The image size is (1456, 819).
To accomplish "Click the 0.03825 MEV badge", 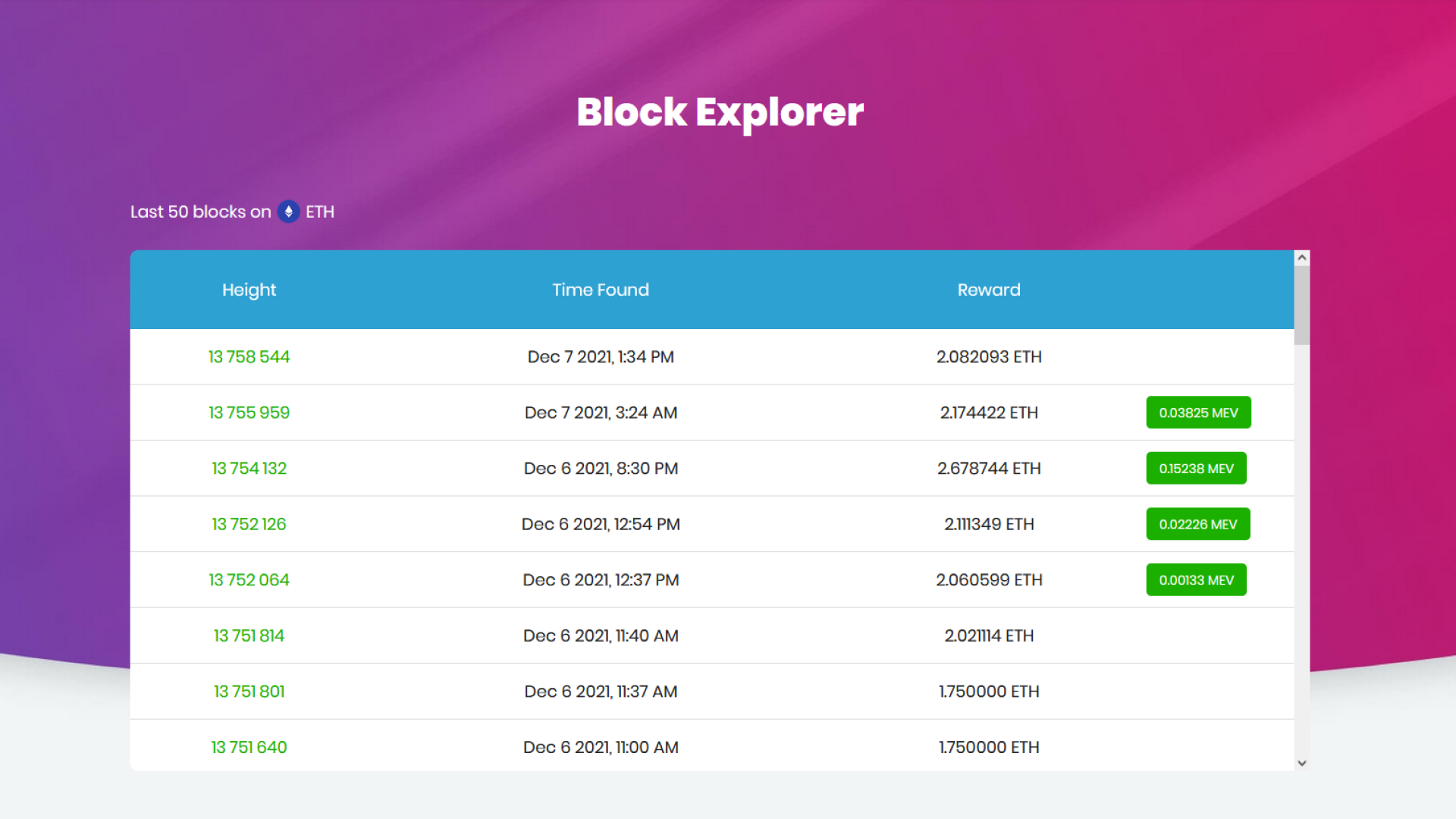I will click(1198, 413).
